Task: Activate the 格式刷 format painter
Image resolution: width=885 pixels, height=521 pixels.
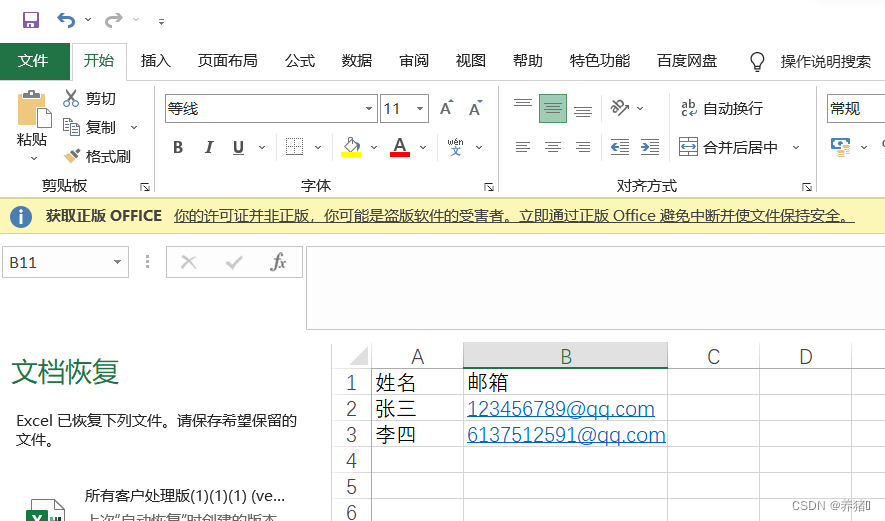Action: coord(97,156)
